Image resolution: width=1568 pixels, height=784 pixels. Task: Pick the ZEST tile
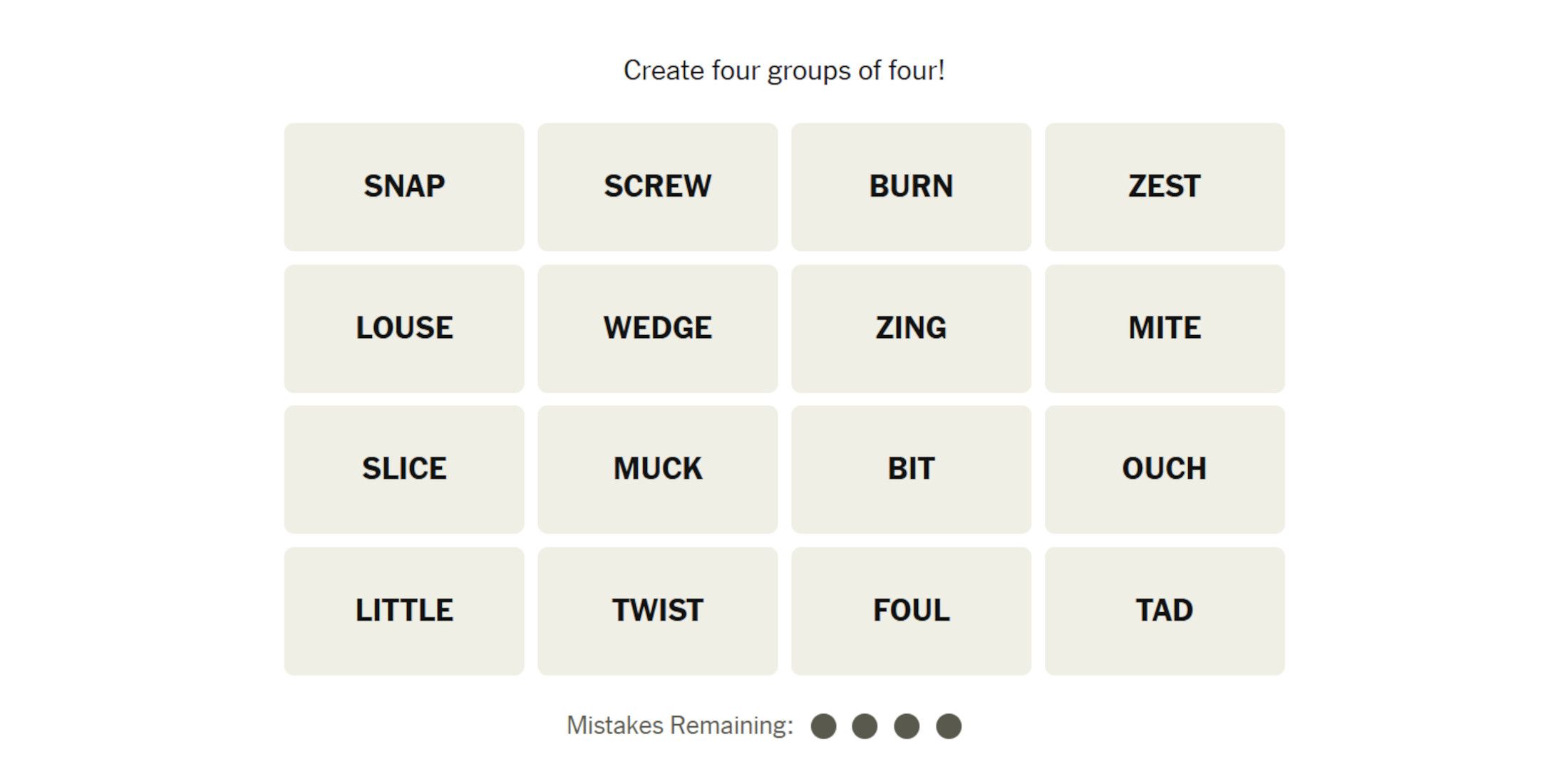(x=1165, y=187)
